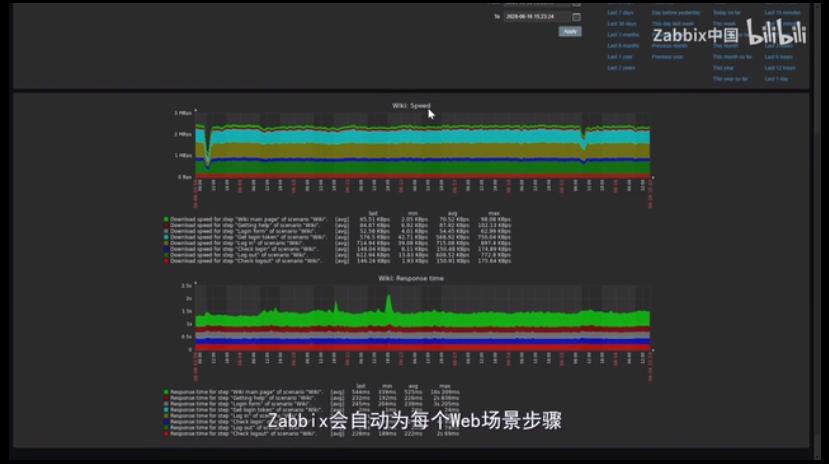Click the Apply button for the time range
The image size is (829, 464).
570,32
